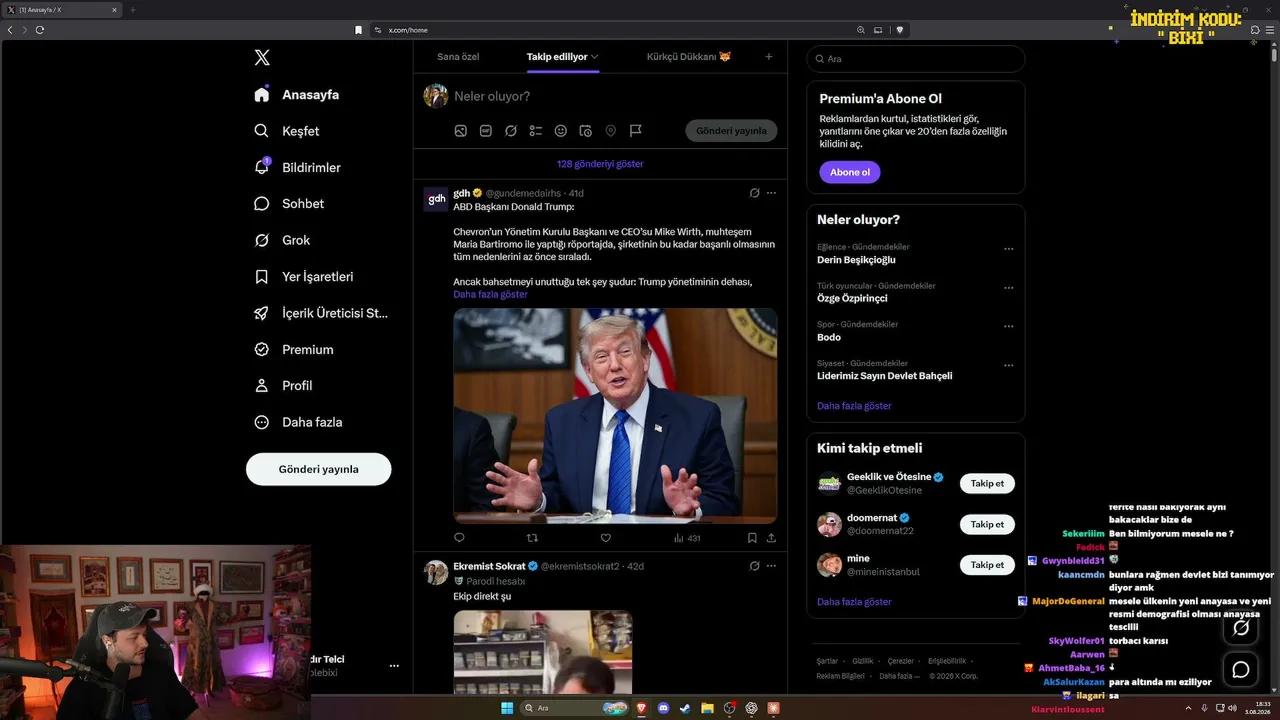1280x720 pixels.
Task: Follow Geeklik ve Ötesine
Action: click(x=987, y=483)
